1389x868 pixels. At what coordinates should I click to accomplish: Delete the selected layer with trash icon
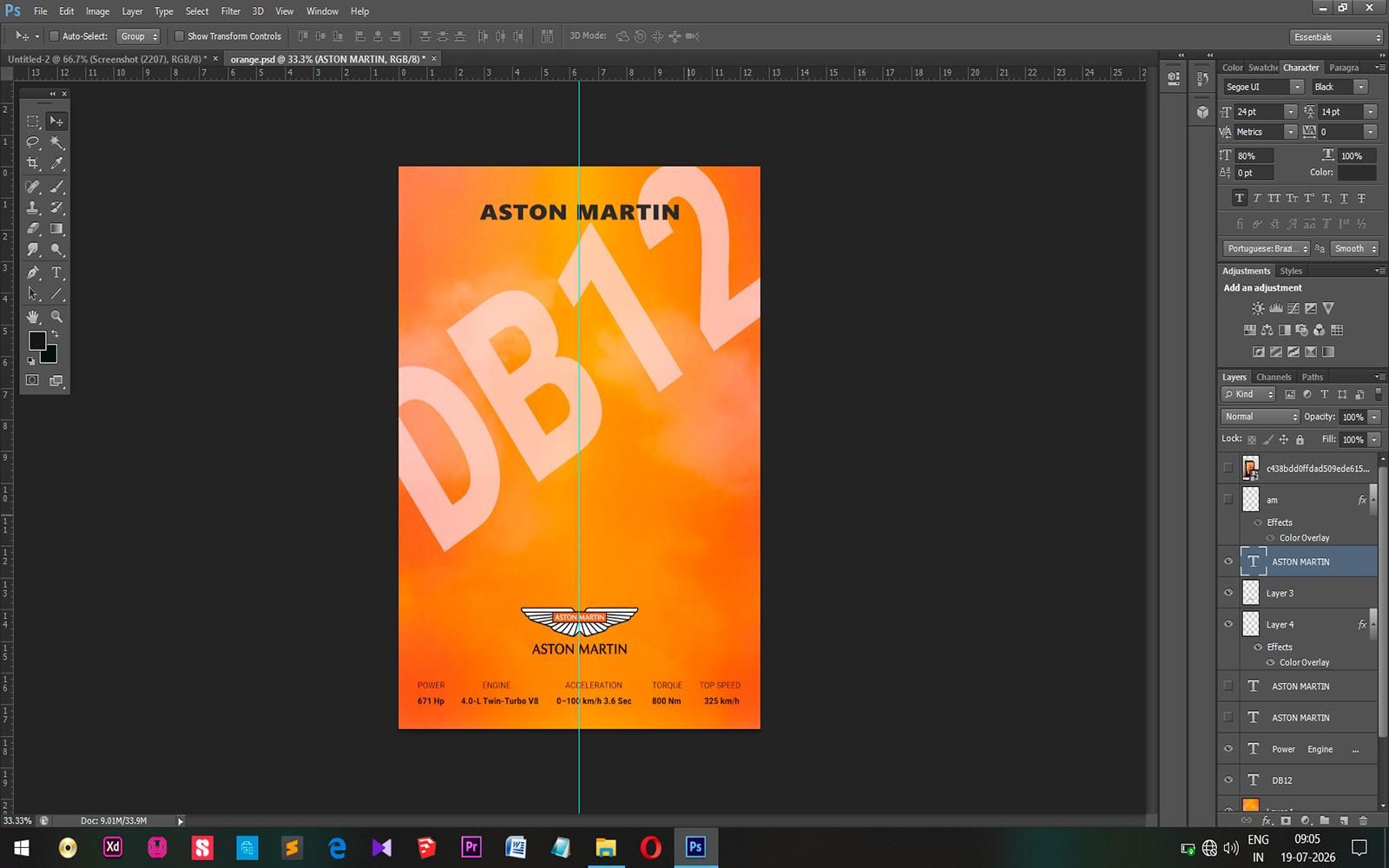[x=1363, y=820]
